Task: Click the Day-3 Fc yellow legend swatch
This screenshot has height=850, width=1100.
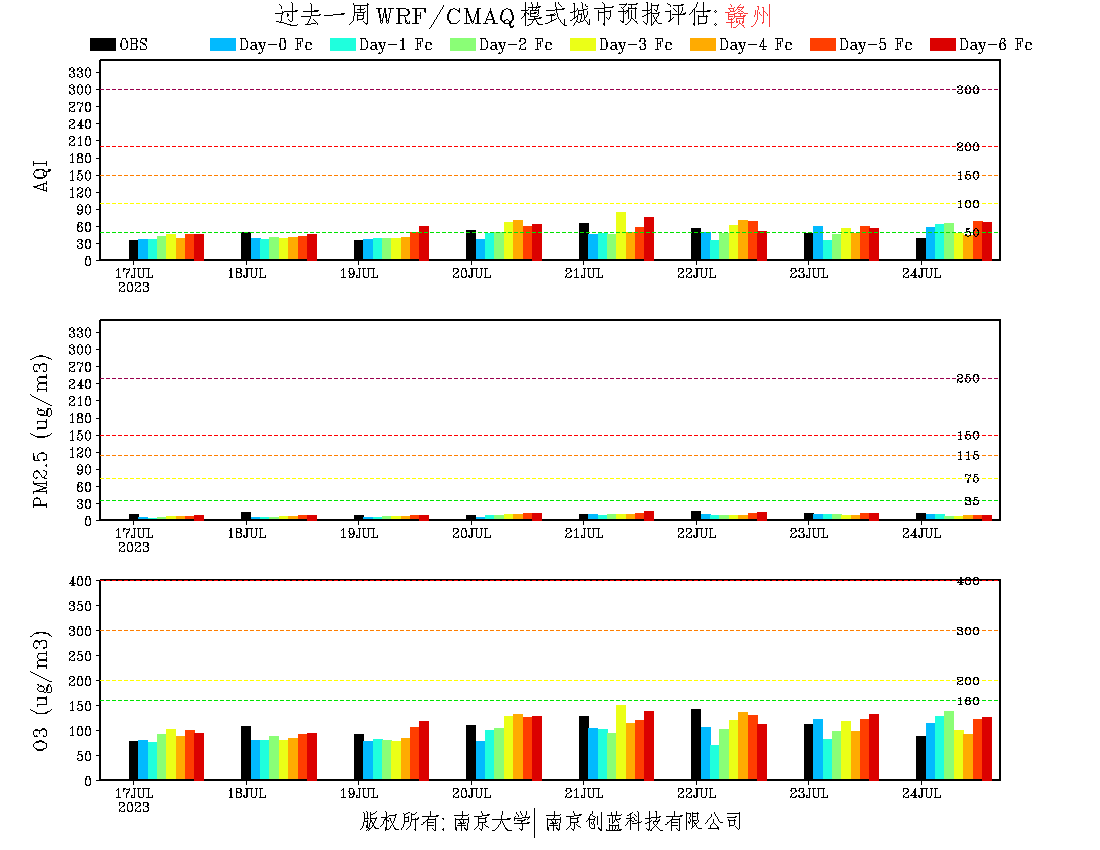Action: click(583, 44)
